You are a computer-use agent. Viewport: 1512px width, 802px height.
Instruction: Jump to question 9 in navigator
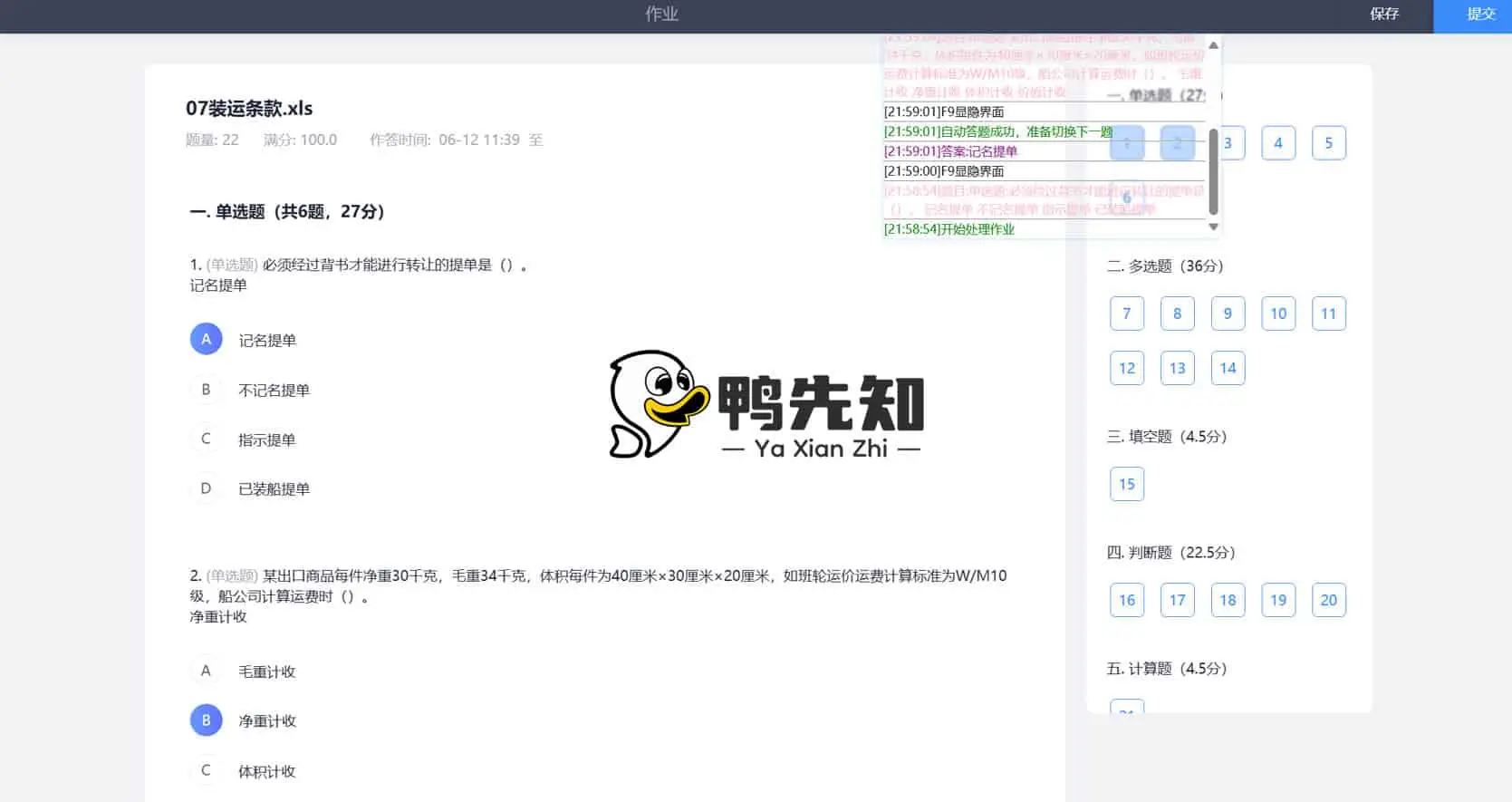[1228, 314]
